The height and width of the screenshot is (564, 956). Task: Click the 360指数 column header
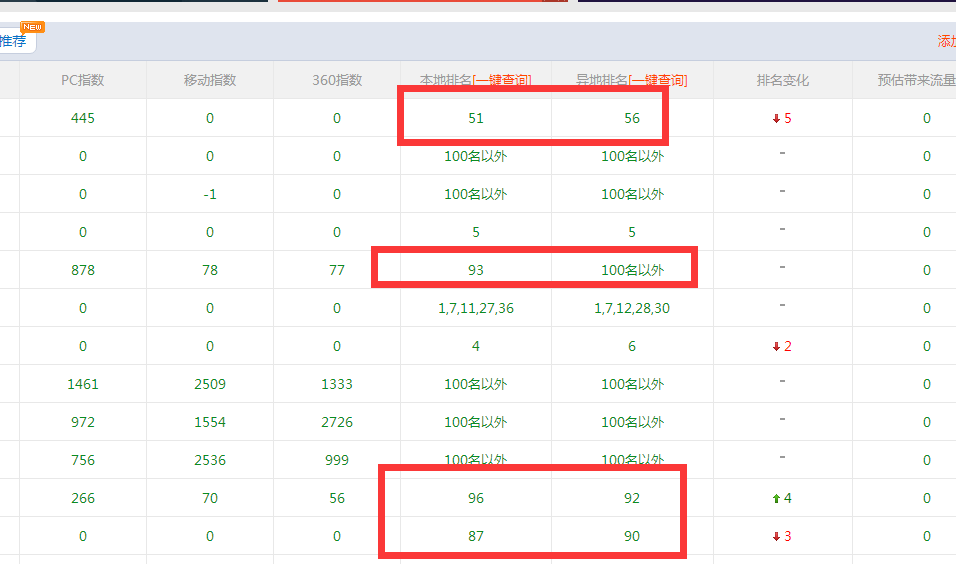tap(337, 80)
